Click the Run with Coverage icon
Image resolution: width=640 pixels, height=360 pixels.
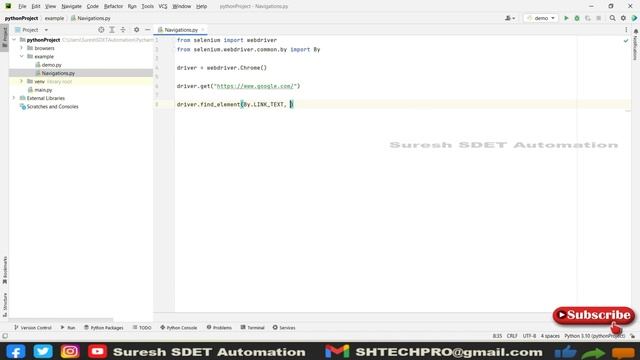(x=588, y=18)
